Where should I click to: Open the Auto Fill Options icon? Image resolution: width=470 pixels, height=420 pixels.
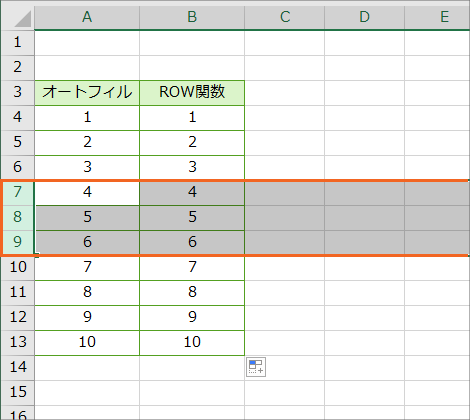click(x=256, y=367)
